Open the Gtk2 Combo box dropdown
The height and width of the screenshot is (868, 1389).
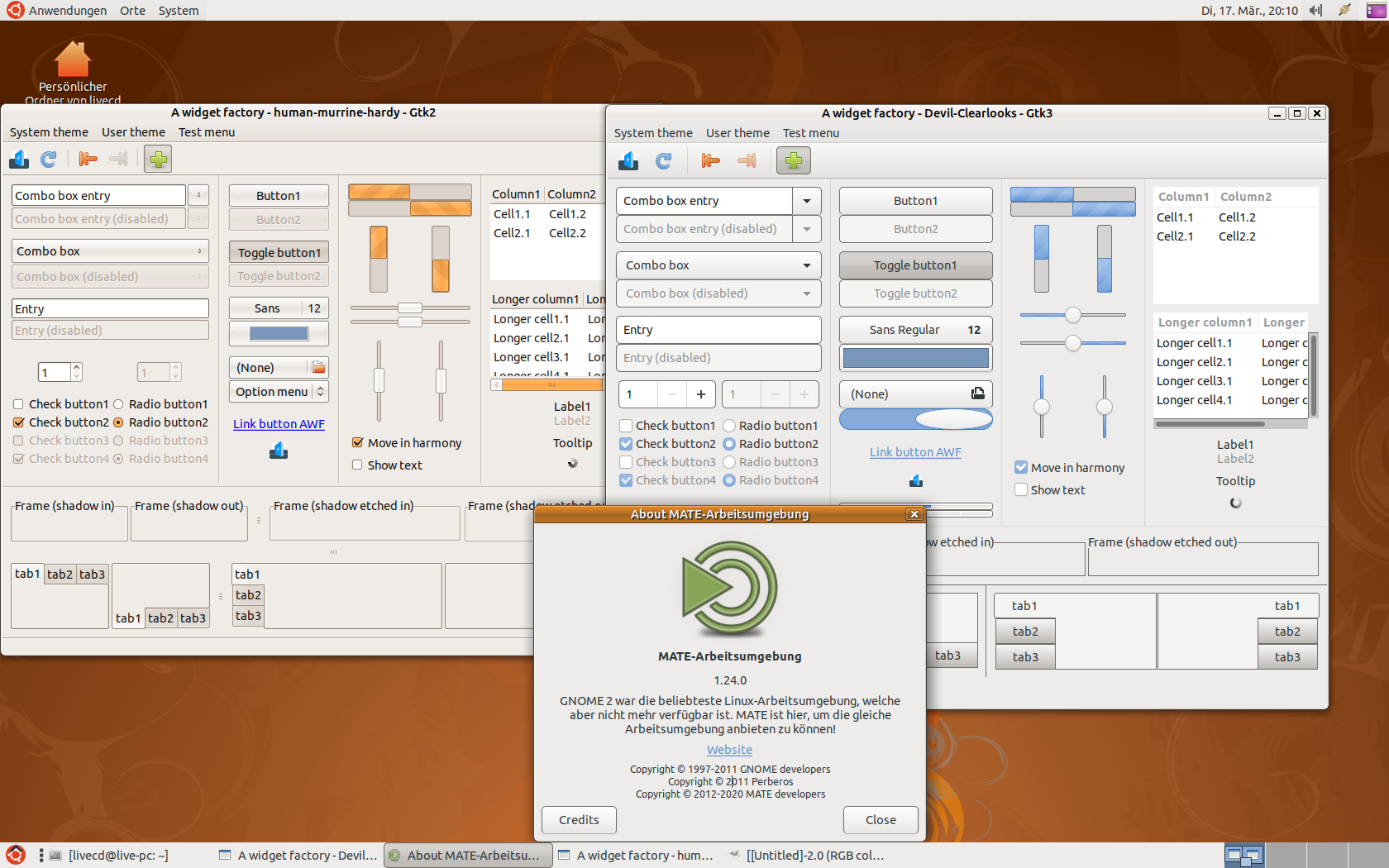(x=110, y=251)
